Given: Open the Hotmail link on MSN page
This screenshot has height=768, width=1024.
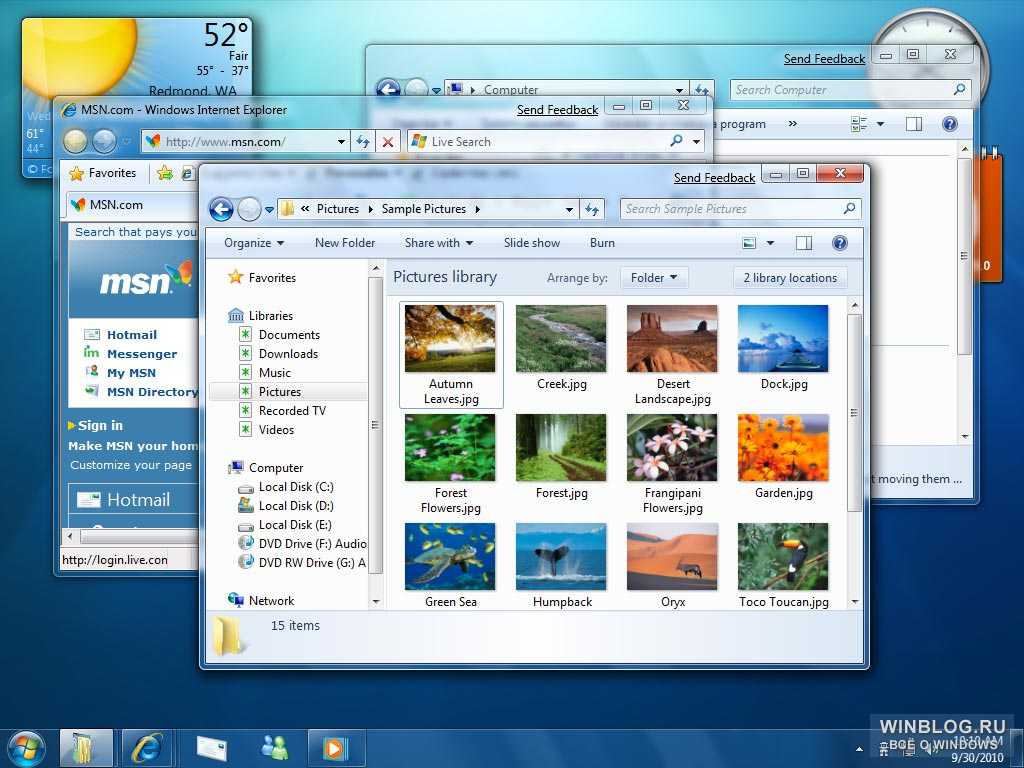Looking at the screenshot, I should click(132, 335).
